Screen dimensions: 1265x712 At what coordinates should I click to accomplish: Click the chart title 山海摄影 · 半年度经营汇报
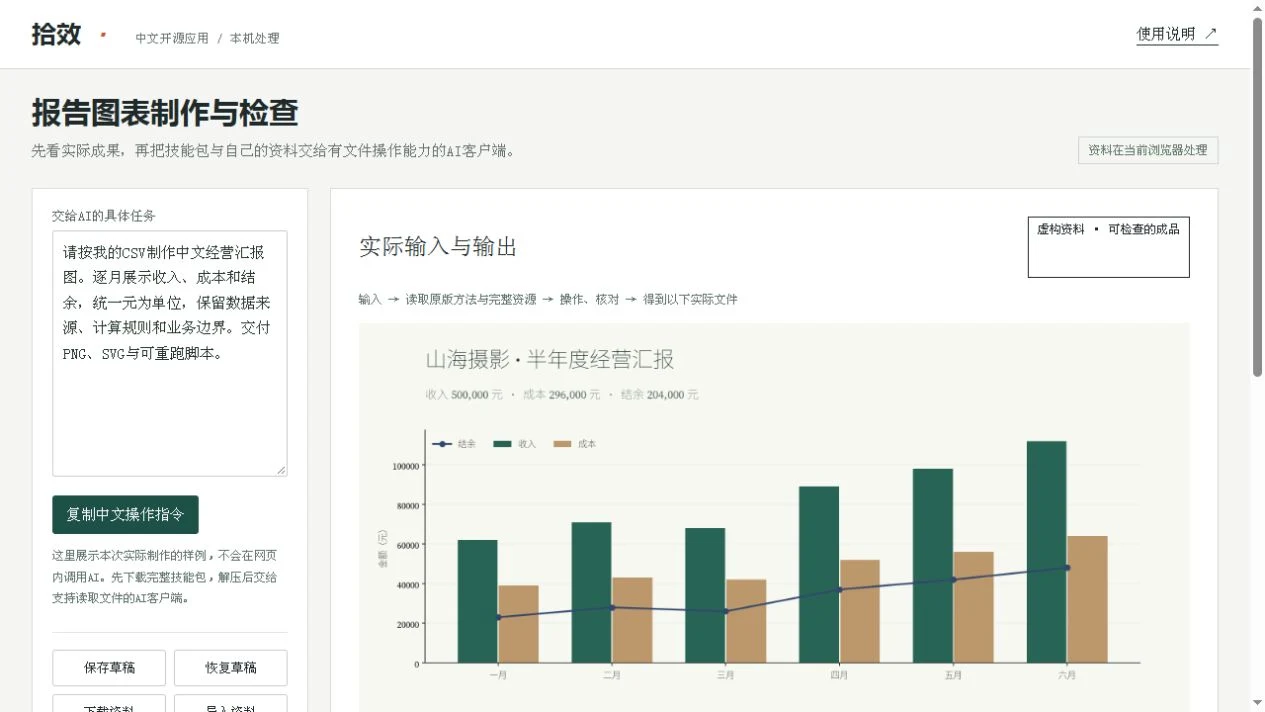[550, 360]
